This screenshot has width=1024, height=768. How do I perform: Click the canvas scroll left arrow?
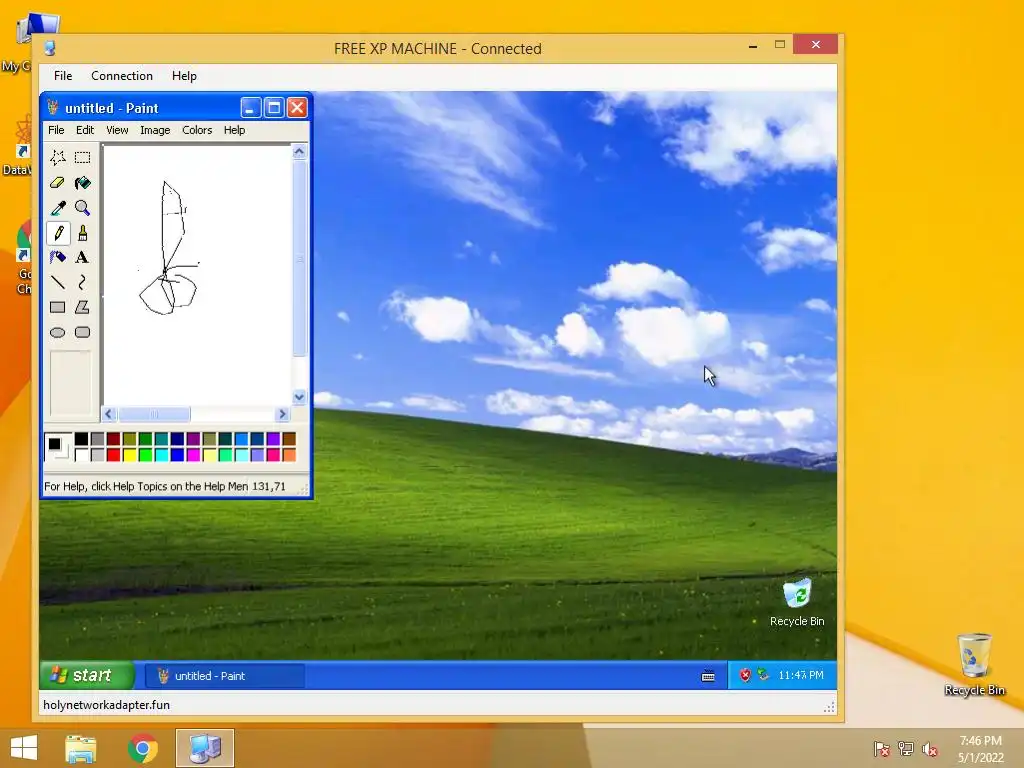(x=109, y=414)
